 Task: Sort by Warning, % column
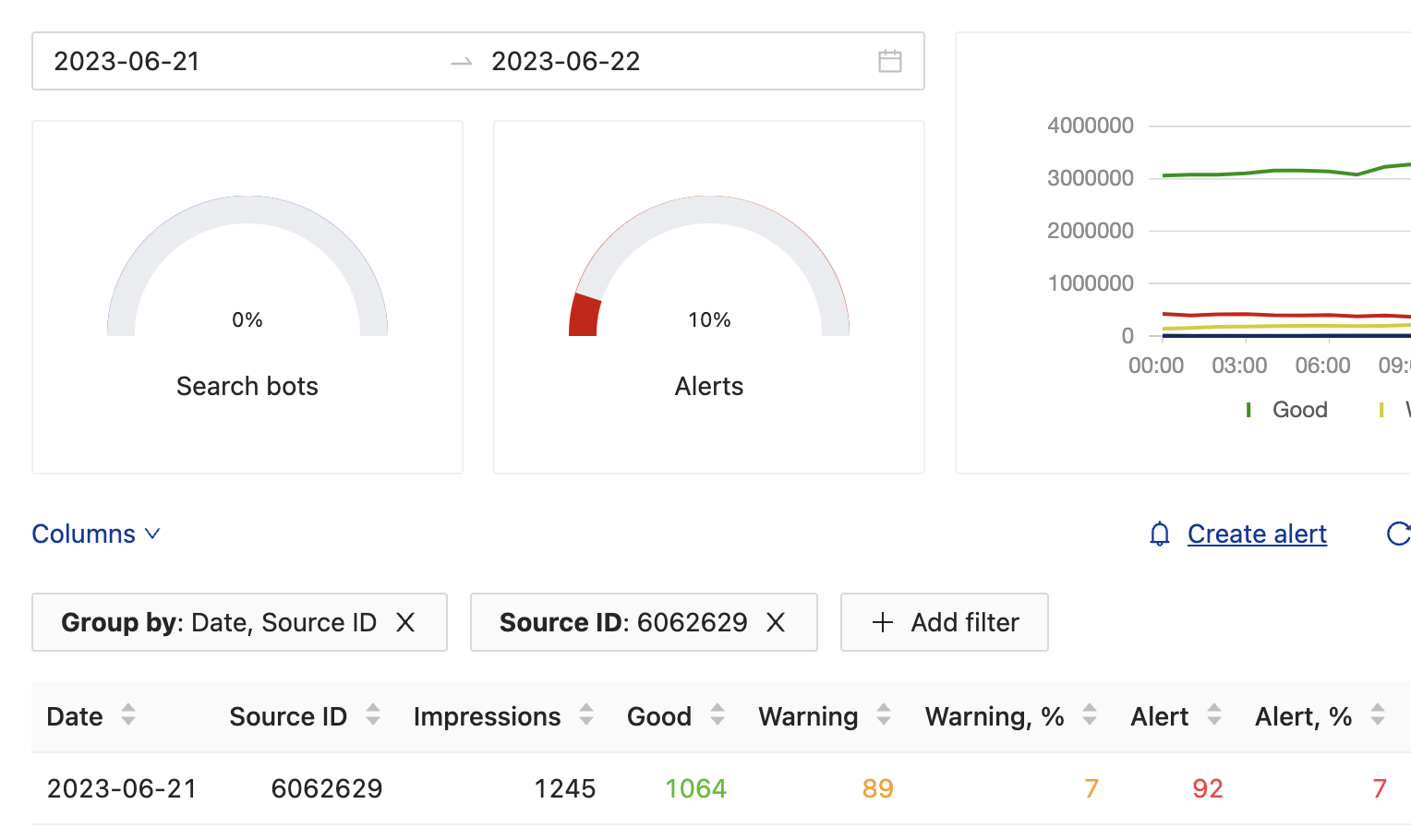1090,715
